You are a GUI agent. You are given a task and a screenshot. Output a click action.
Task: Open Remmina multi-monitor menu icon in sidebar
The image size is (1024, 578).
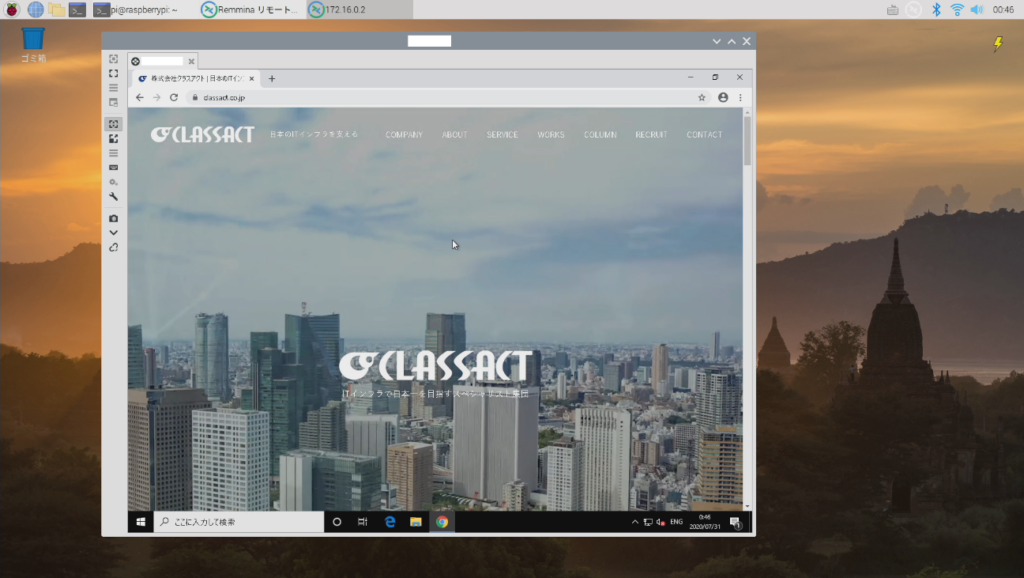[x=114, y=88]
